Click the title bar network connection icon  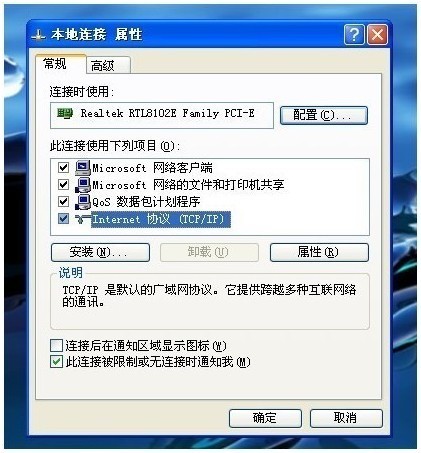click(39, 35)
